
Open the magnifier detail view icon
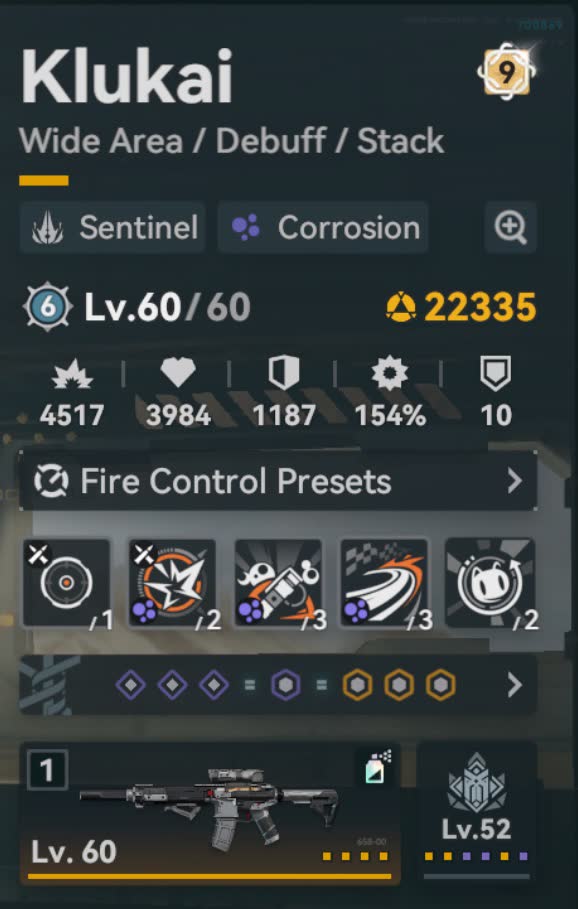510,227
